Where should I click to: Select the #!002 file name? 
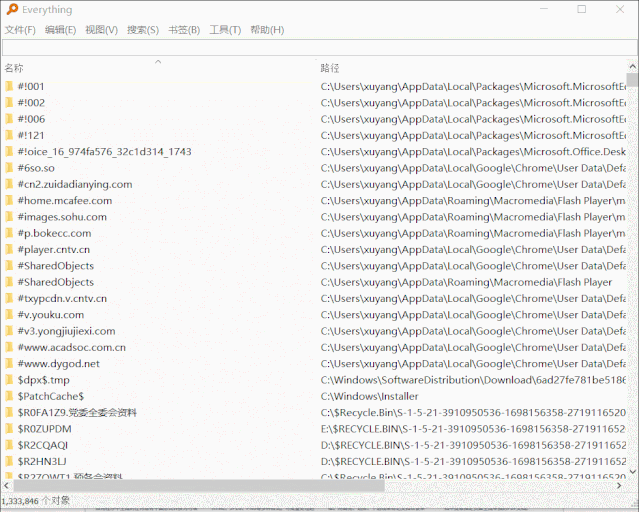click(x=31, y=103)
